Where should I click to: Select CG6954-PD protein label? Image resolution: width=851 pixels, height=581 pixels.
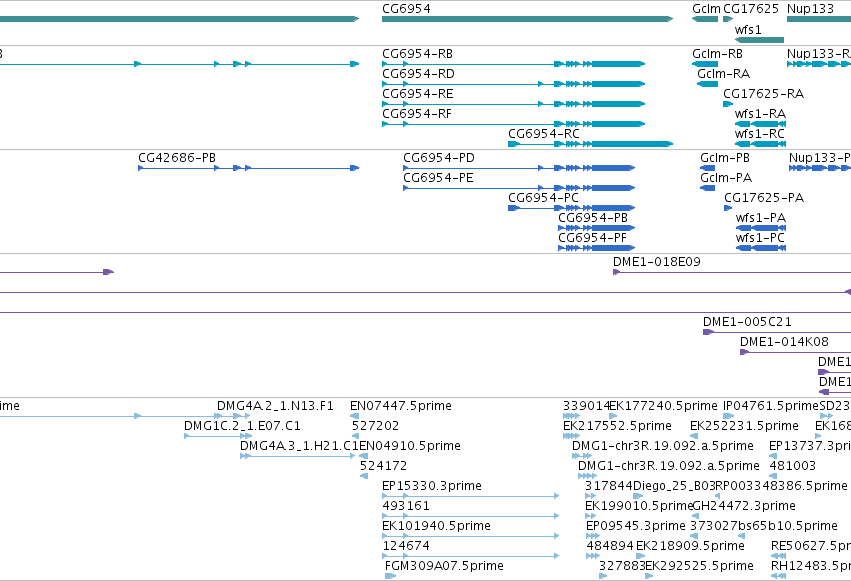click(439, 158)
